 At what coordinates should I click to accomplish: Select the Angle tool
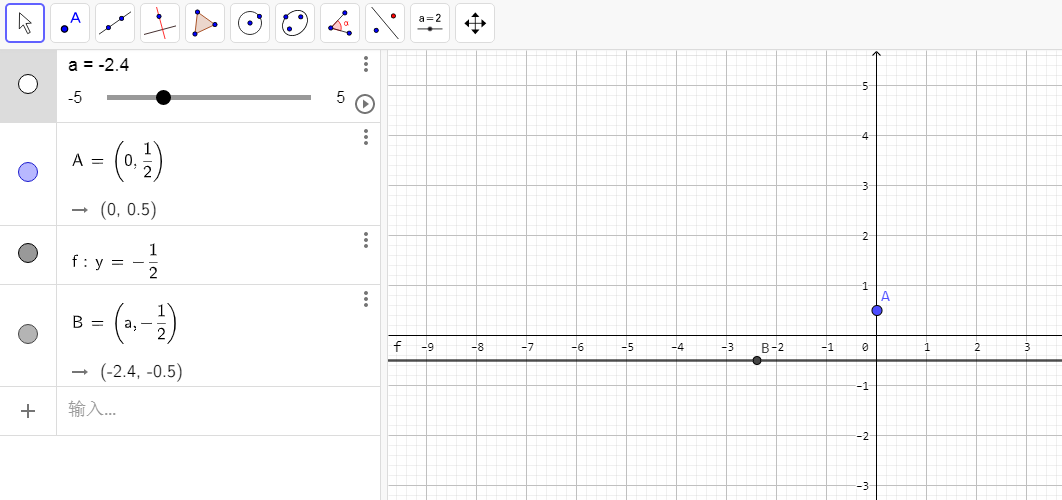(340, 22)
